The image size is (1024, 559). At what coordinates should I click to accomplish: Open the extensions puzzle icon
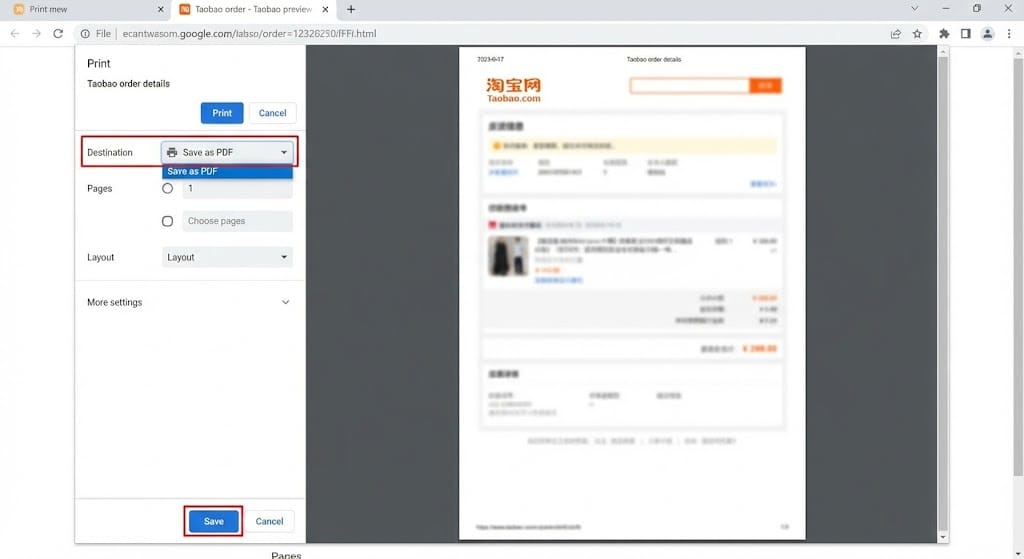(x=944, y=33)
